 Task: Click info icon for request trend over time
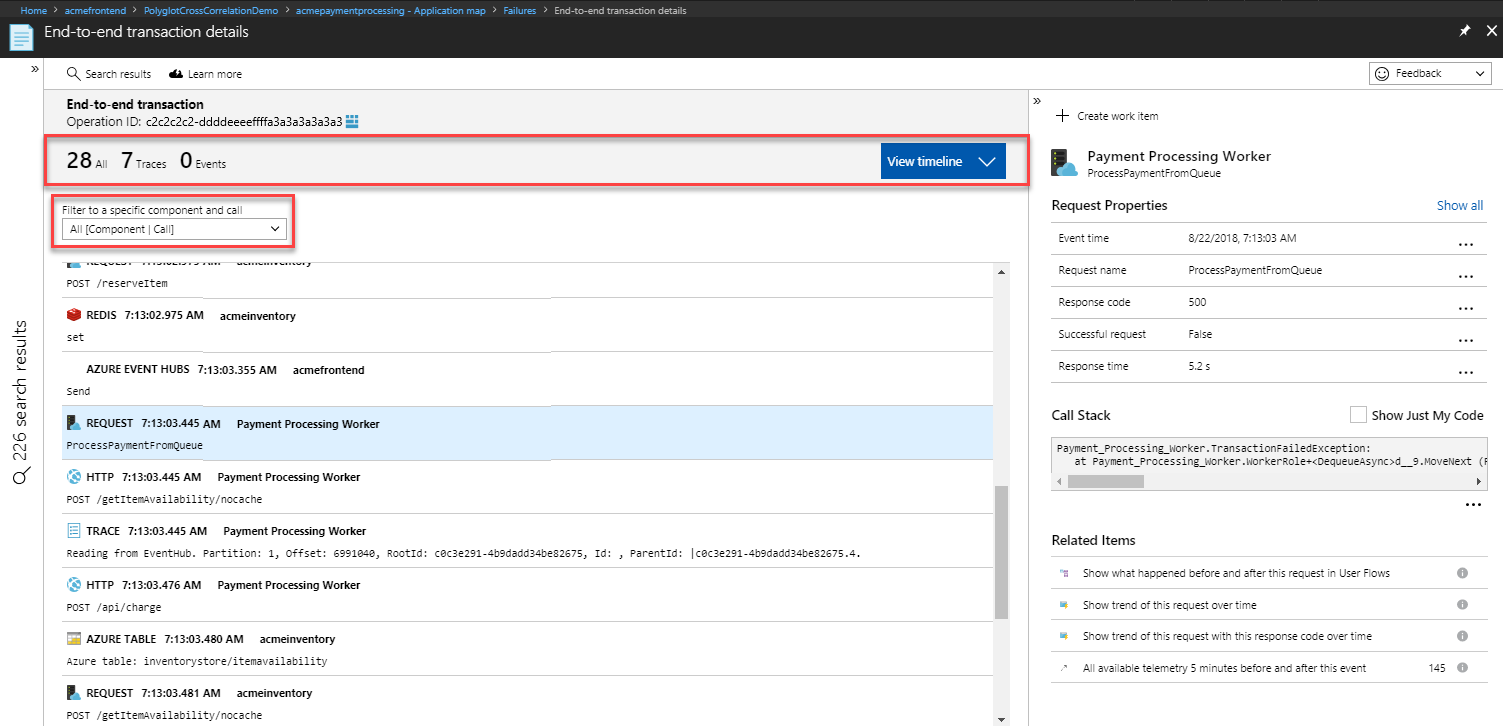(1462, 605)
